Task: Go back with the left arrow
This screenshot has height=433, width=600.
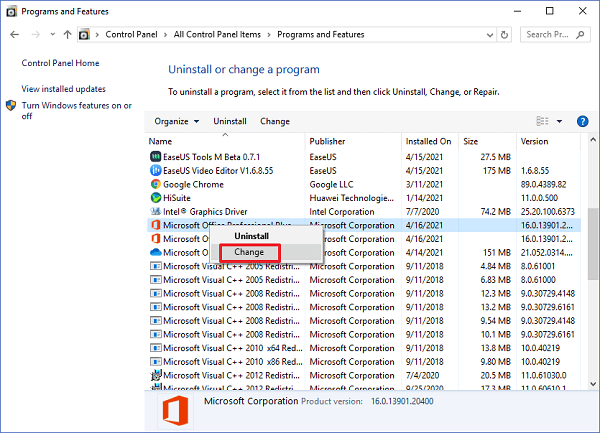Action: [x=15, y=35]
